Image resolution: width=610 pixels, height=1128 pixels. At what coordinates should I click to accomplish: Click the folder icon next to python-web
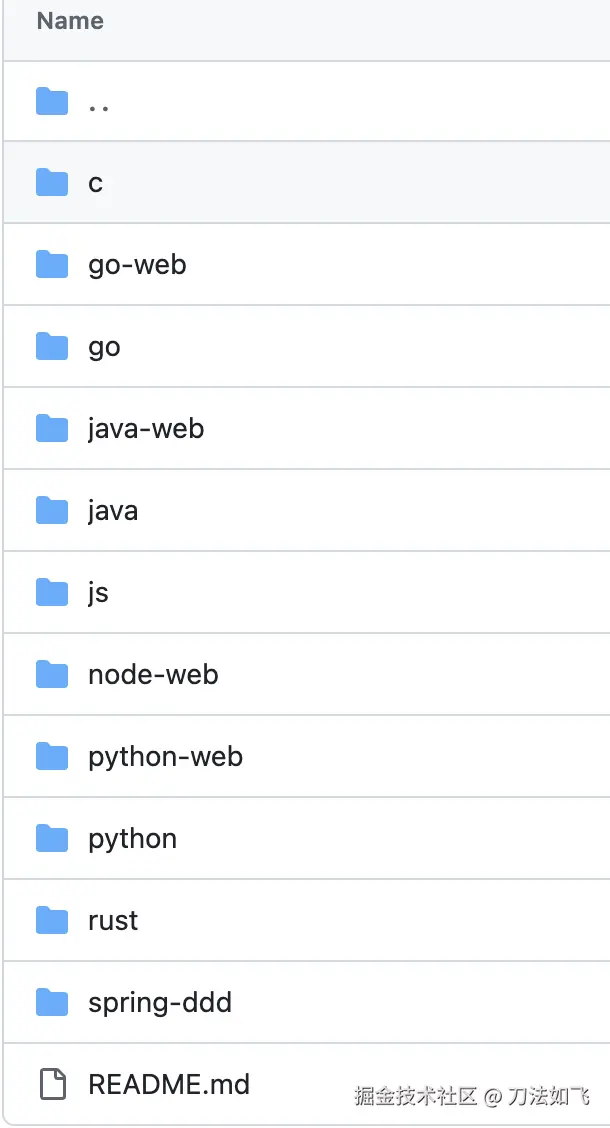52,757
